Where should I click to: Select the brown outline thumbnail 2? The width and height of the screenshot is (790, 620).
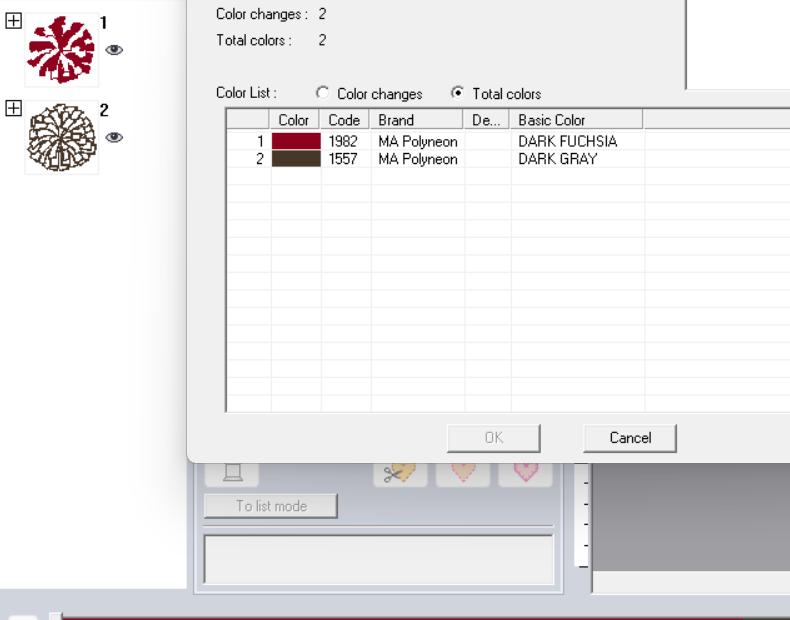tap(61, 137)
